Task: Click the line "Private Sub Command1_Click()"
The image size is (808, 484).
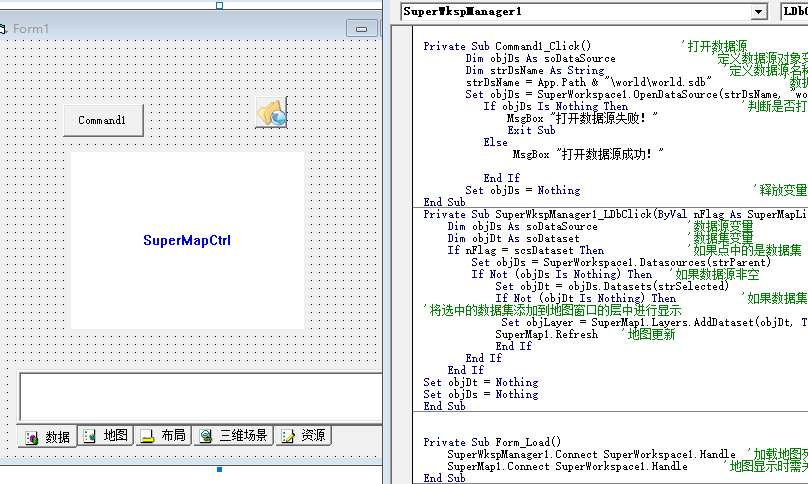Action: [x=507, y=46]
